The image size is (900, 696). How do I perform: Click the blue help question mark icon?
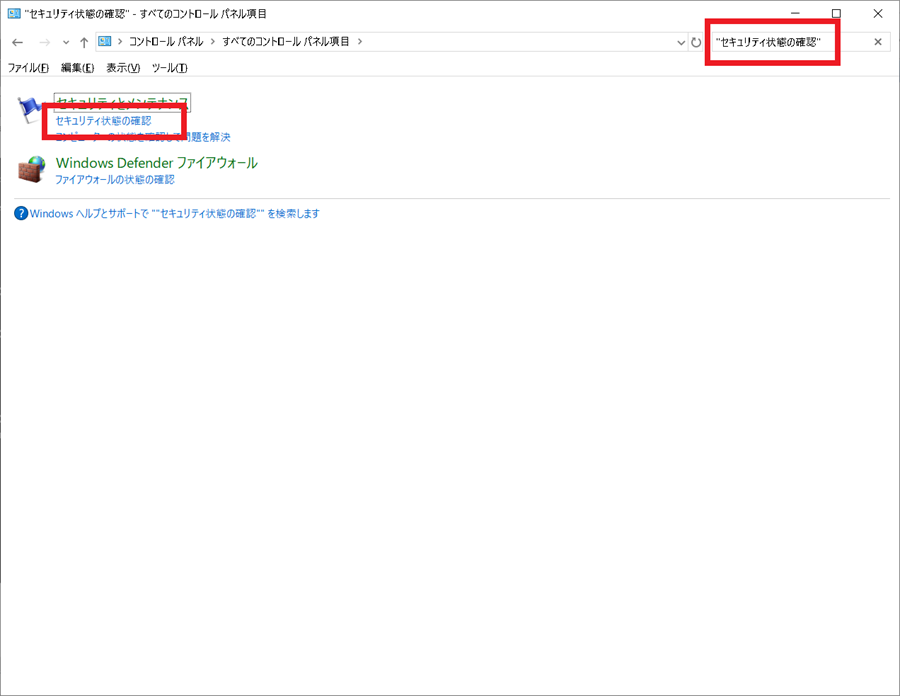(x=21, y=213)
